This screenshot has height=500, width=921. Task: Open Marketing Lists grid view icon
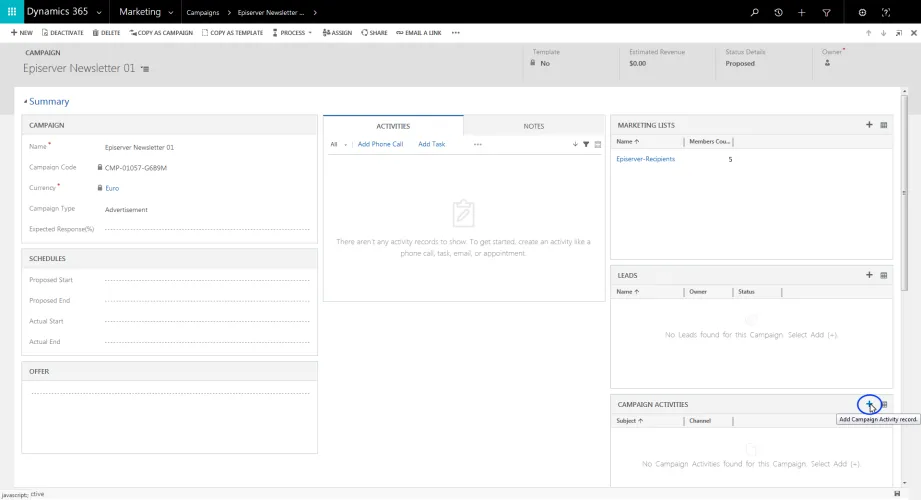pyautogui.click(x=884, y=125)
